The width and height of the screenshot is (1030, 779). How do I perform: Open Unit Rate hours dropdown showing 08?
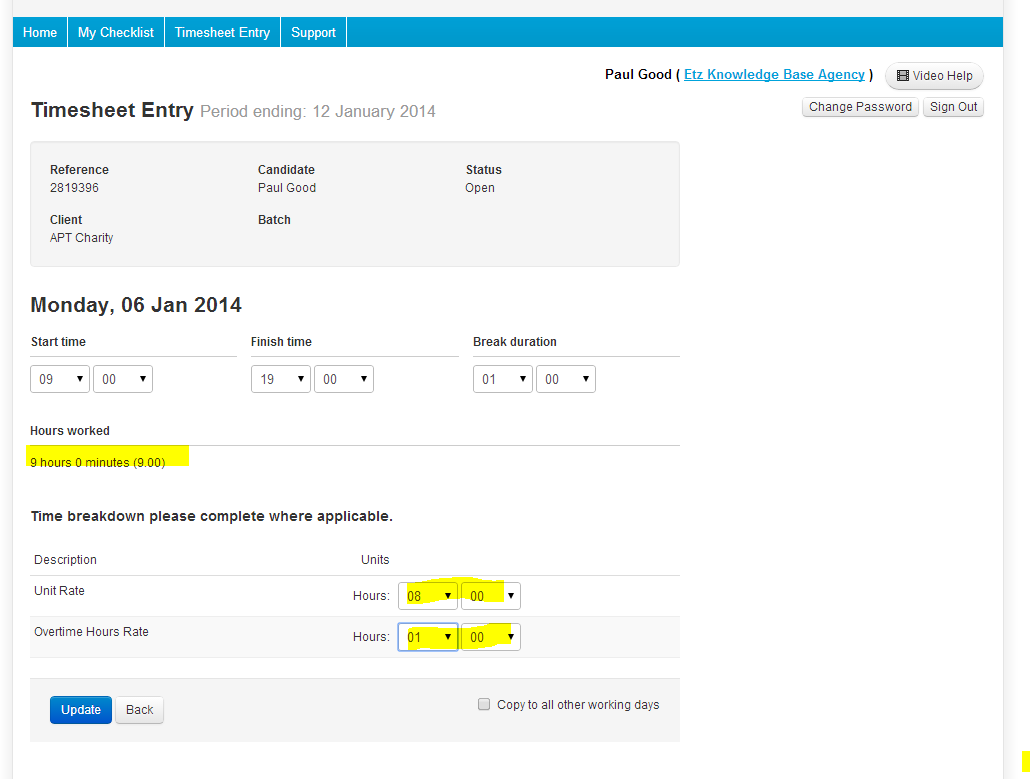point(428,596)
